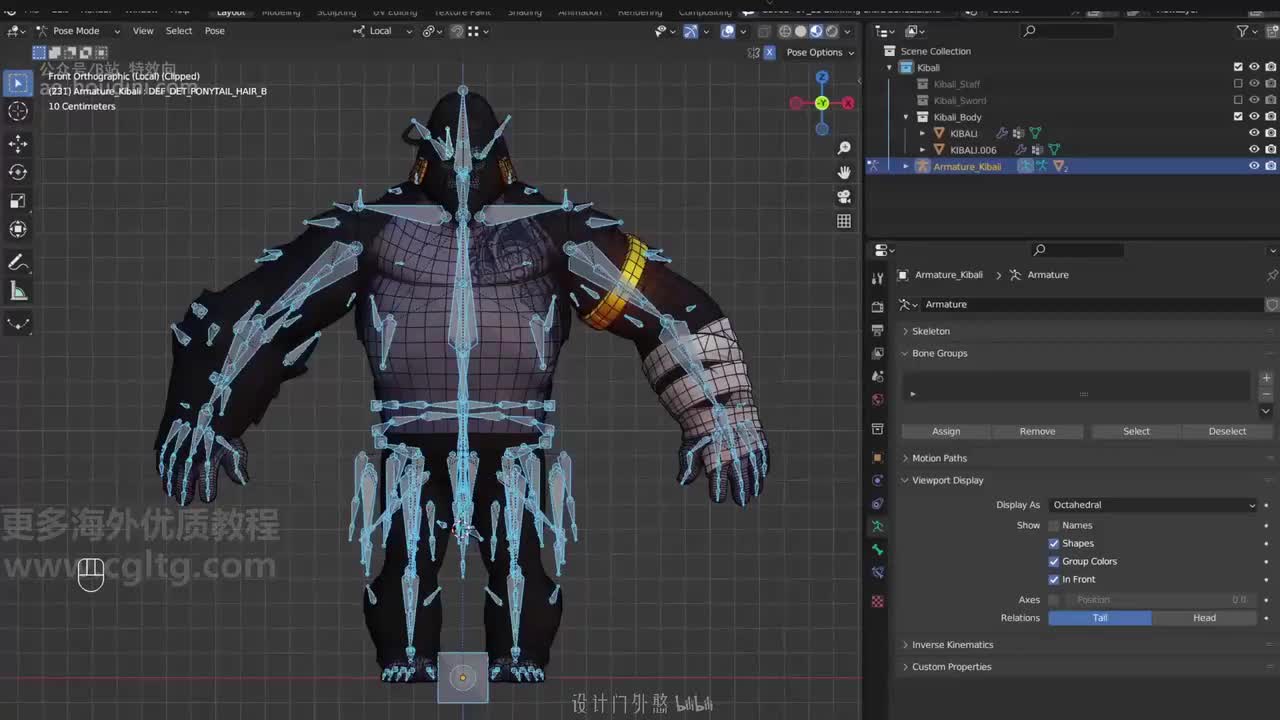1280x720 pixels.
Task: Expand the Inverse Kinematics panel
Action: [952, 645]
